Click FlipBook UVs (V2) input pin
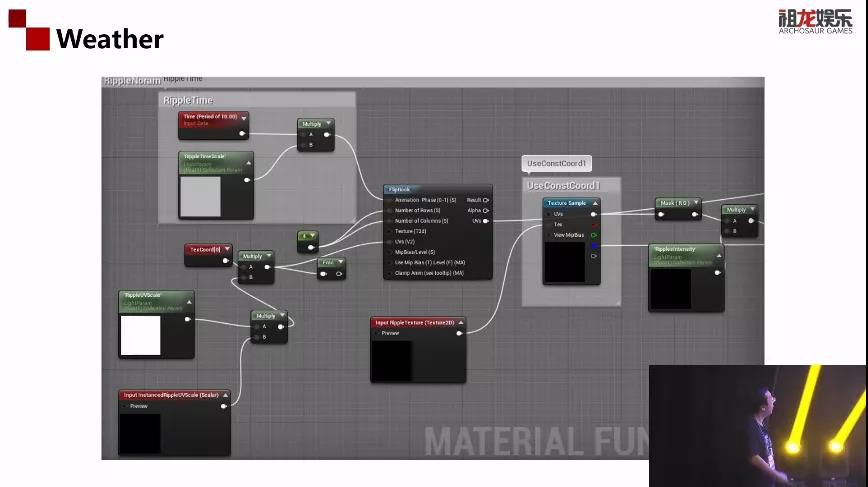Image resolution: width=868 pixels, height=487 pixels. [x=389, y=242]
